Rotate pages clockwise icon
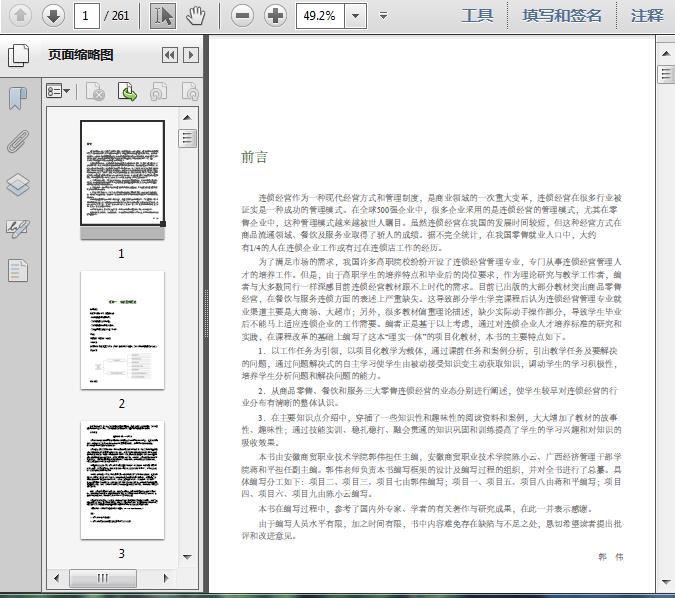 click(x=190, y=91)
